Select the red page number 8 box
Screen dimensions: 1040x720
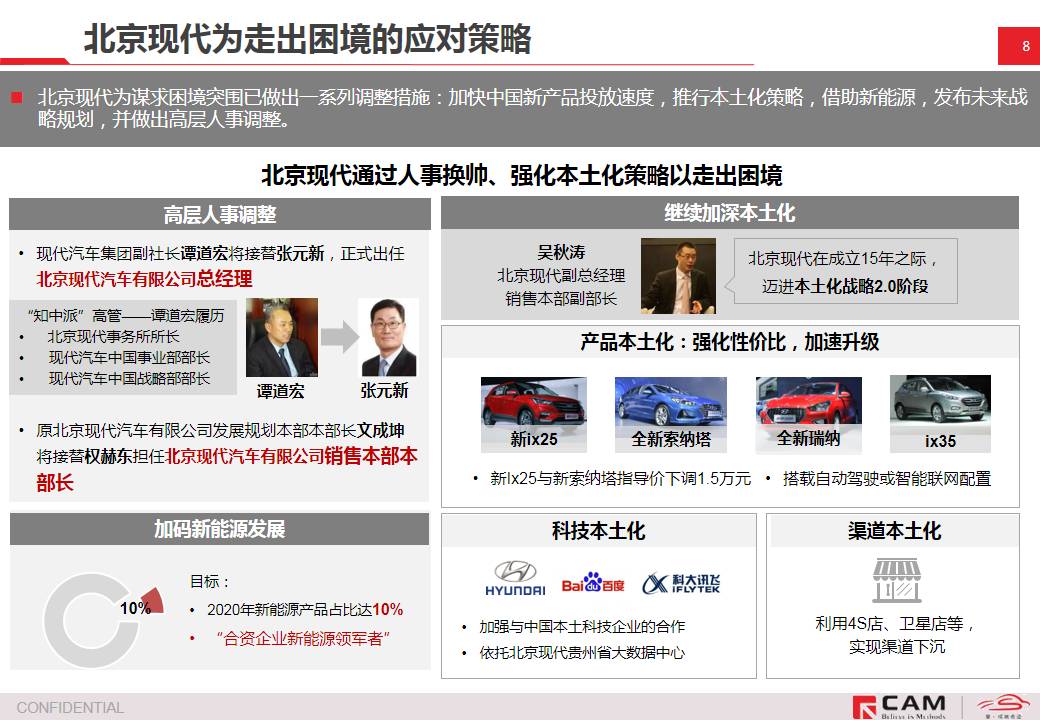coord(1019,46)
